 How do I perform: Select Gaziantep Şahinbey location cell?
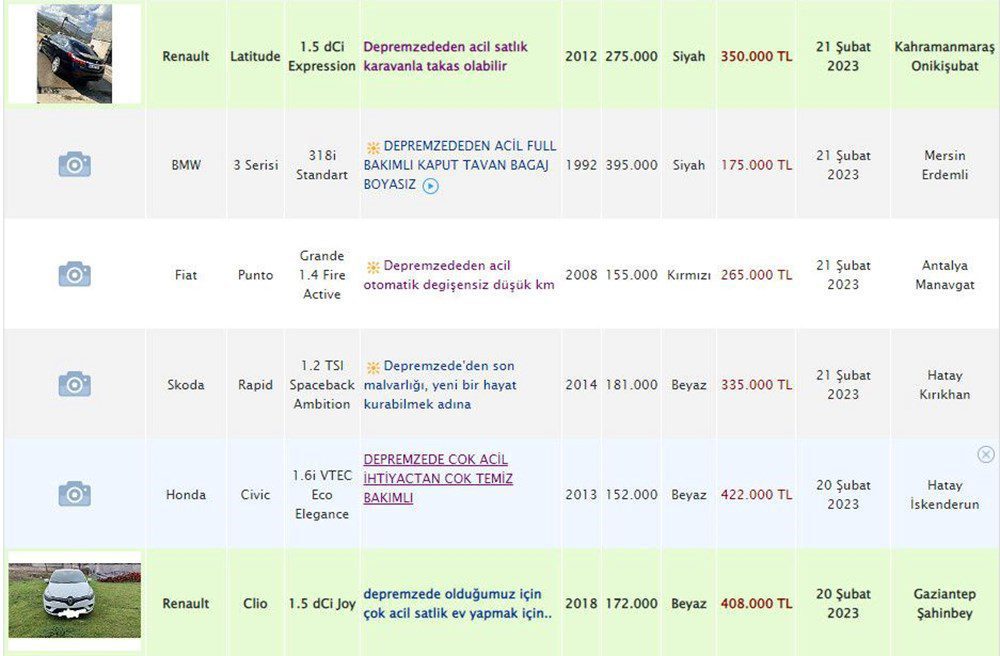tap(943, 603)
